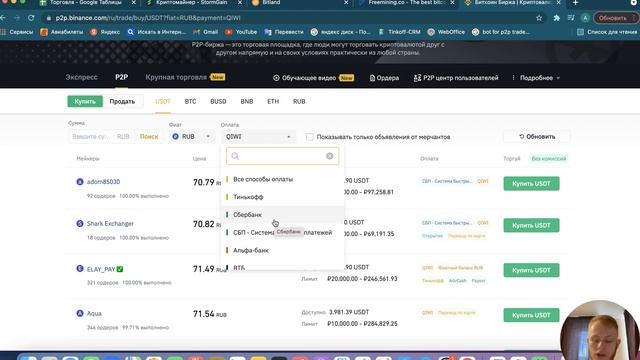Image resolution: width=640 pixels, height=360 pixels.
Task: Click the Поиск search button
Action: point(149,136)
